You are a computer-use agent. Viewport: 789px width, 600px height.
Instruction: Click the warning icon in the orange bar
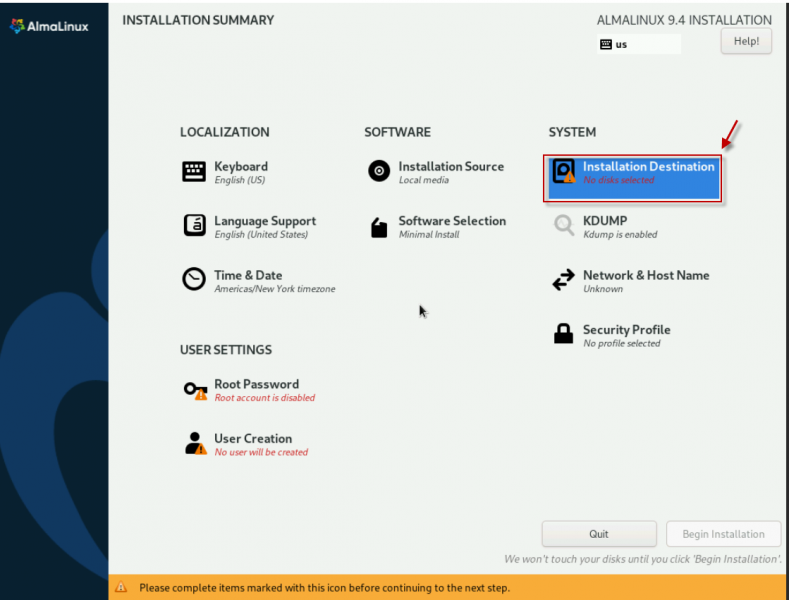121,587
